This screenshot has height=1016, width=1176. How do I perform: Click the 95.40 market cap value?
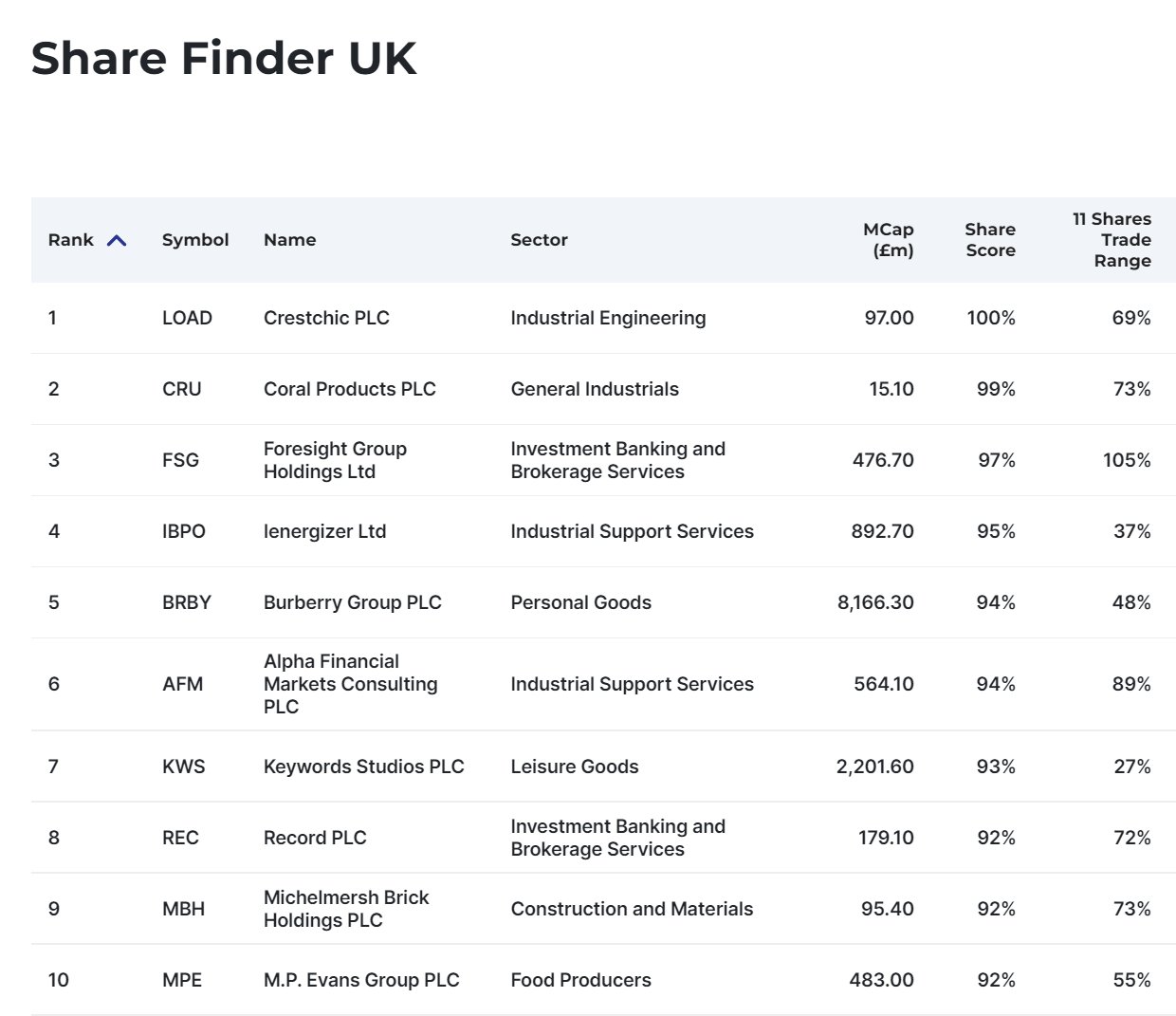[x=888, y=909]
